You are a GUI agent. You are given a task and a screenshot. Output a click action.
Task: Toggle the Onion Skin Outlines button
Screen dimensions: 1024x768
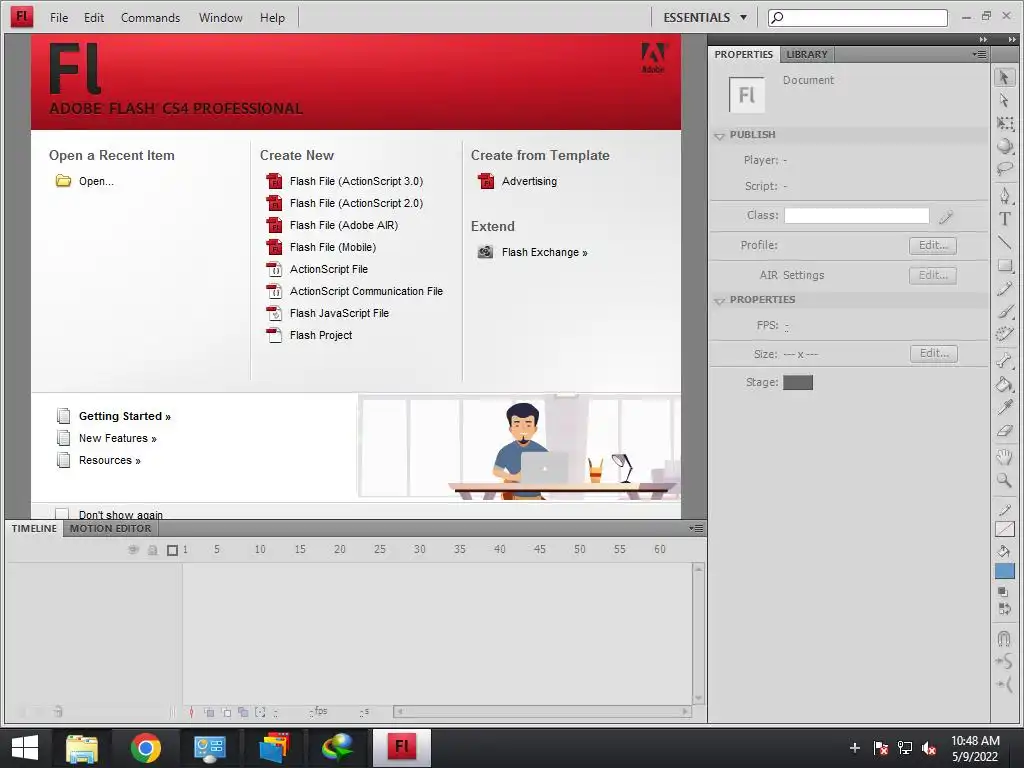click(x=226, y=712)
